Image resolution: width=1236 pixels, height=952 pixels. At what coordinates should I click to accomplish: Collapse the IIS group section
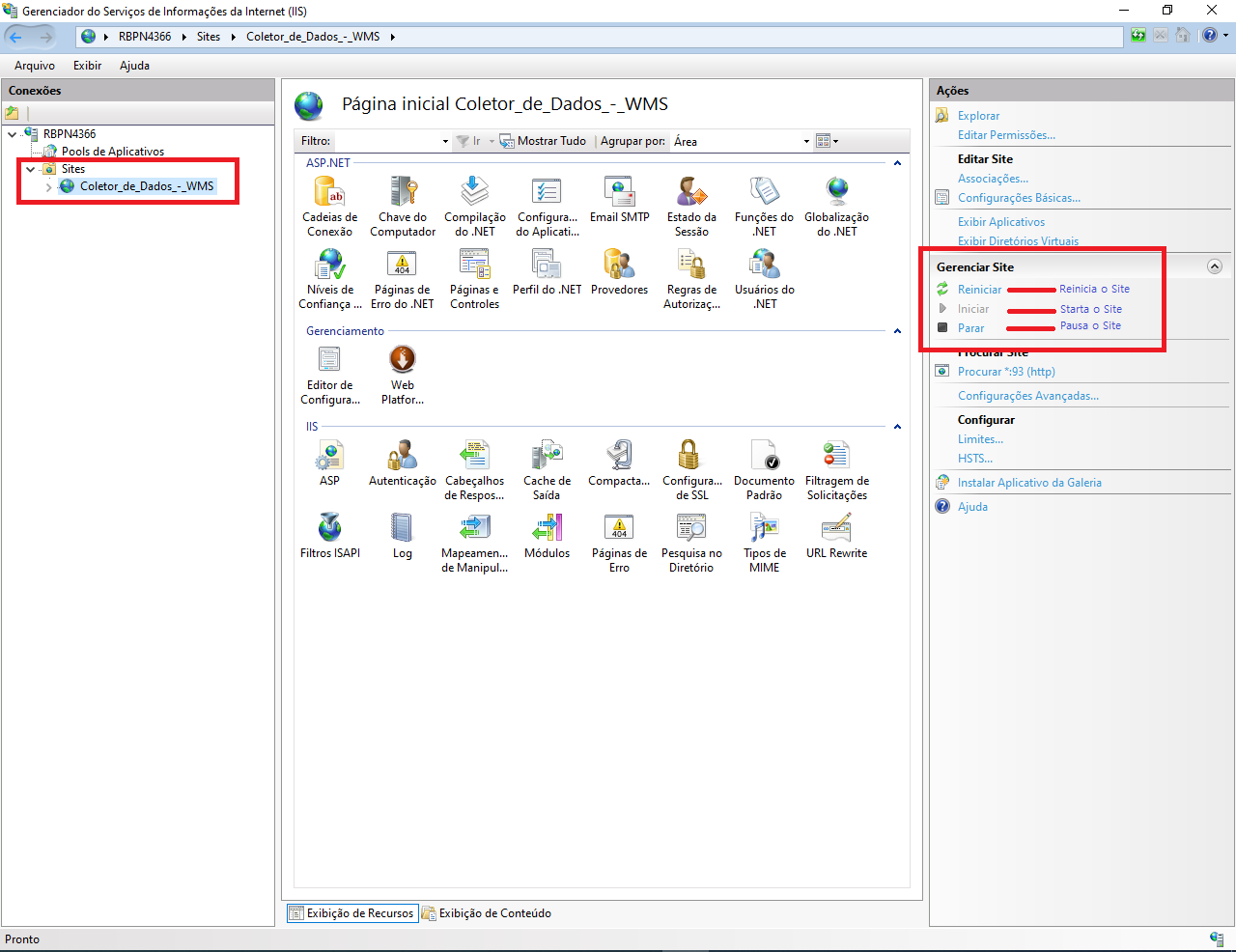897,427
